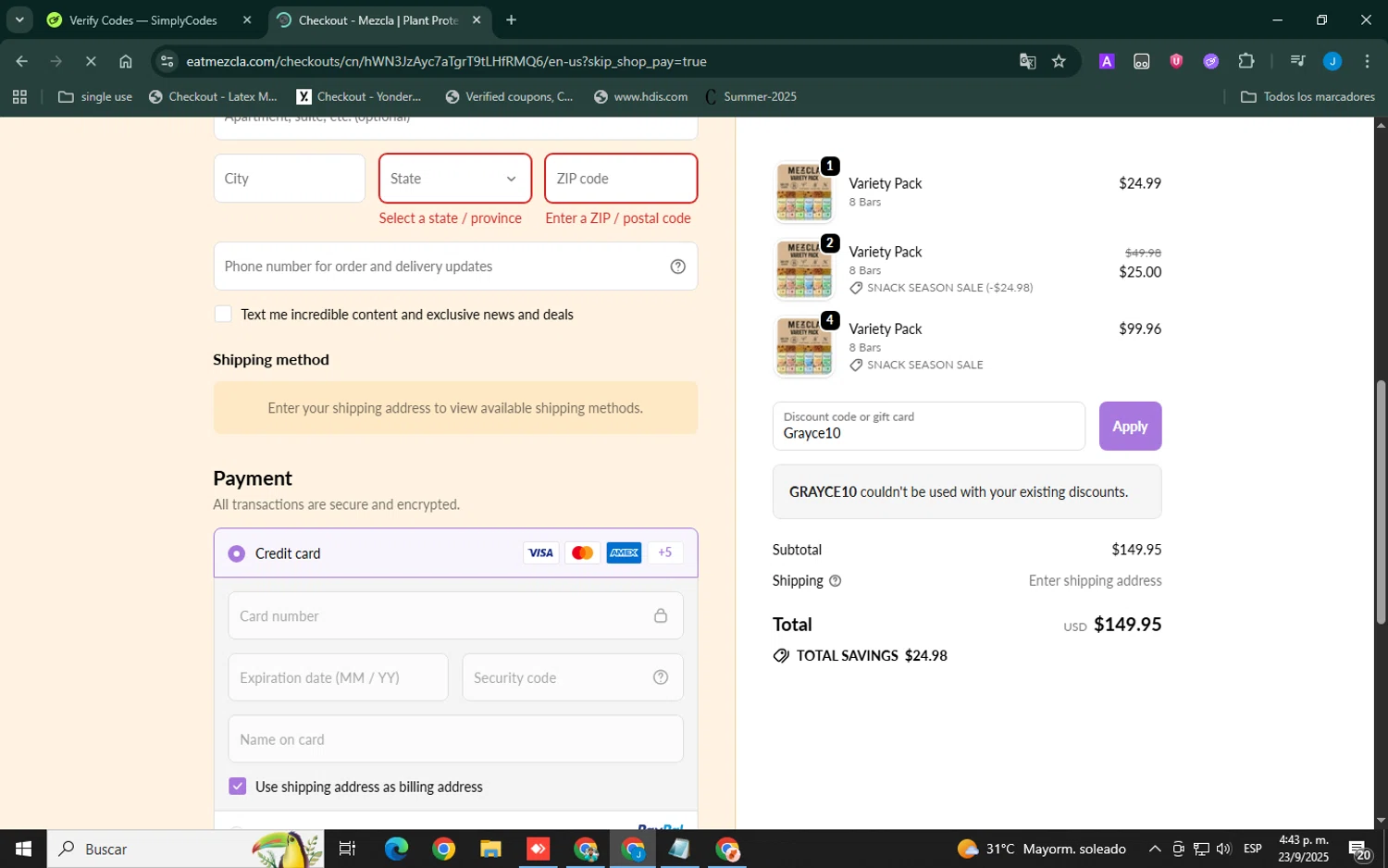Click phone number help question mark
Image resolution: width=1388 pixels, height=868 pixels.
coord(677,267)
